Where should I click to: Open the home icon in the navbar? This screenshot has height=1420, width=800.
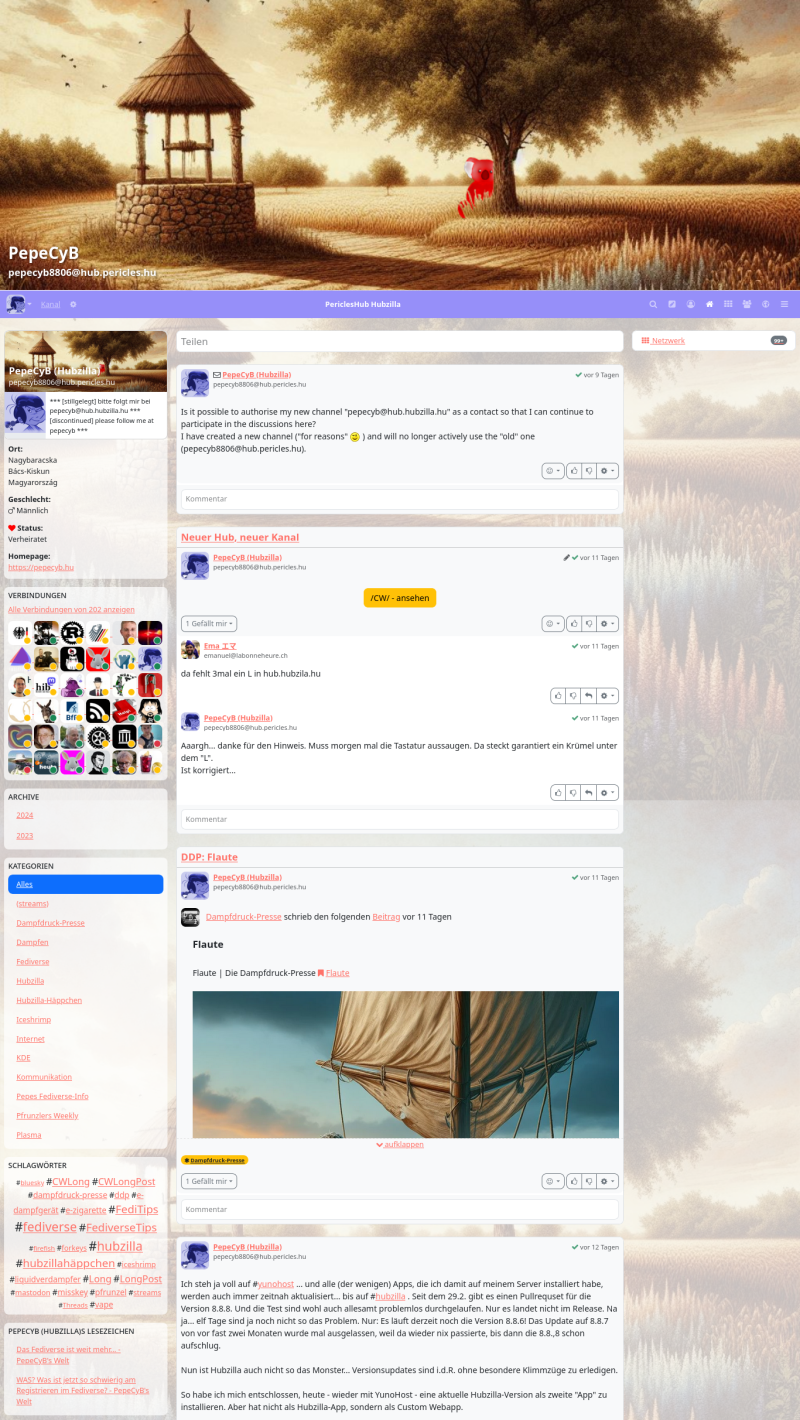(709, 304)
